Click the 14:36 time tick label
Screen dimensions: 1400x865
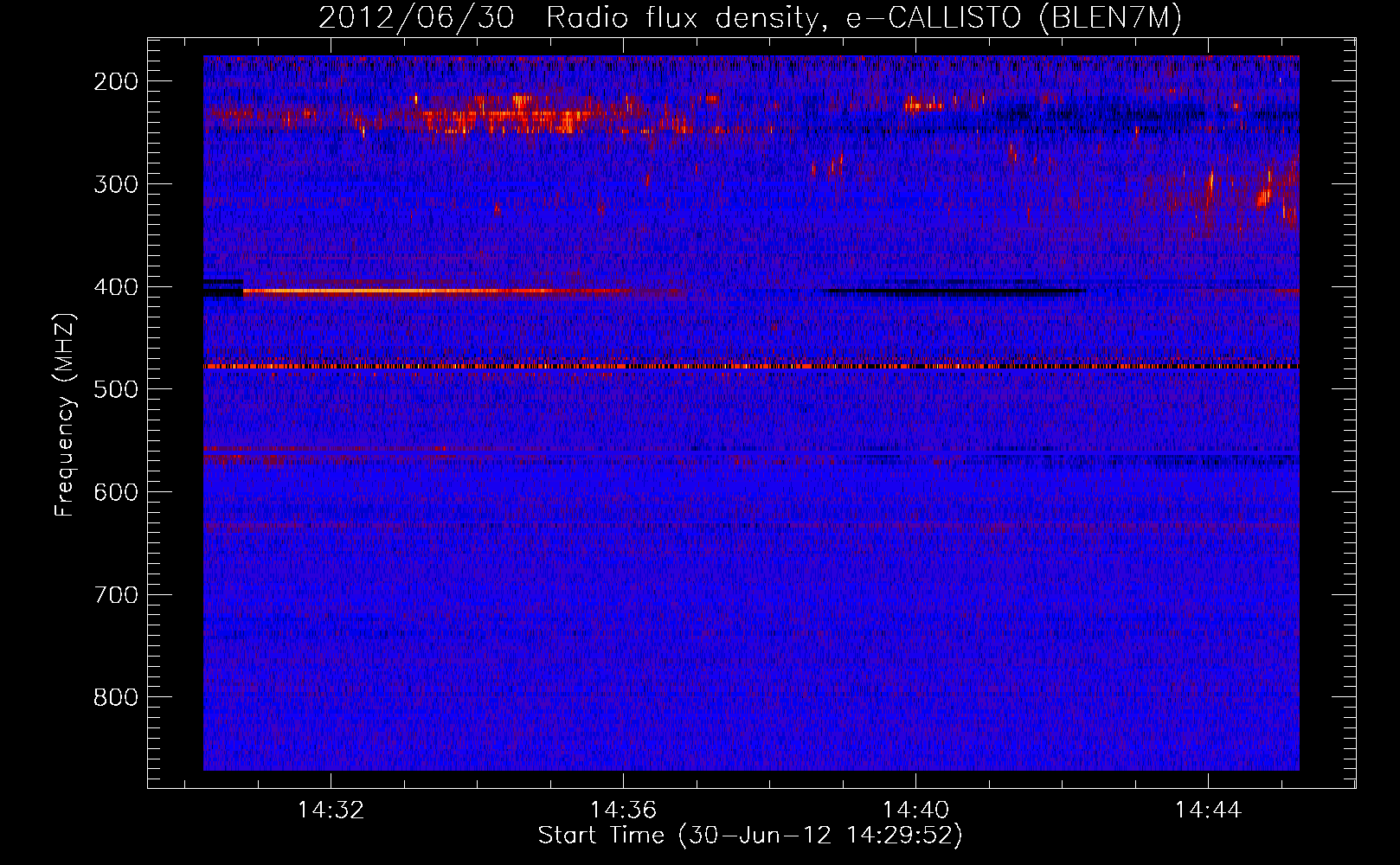pos(623,811)
